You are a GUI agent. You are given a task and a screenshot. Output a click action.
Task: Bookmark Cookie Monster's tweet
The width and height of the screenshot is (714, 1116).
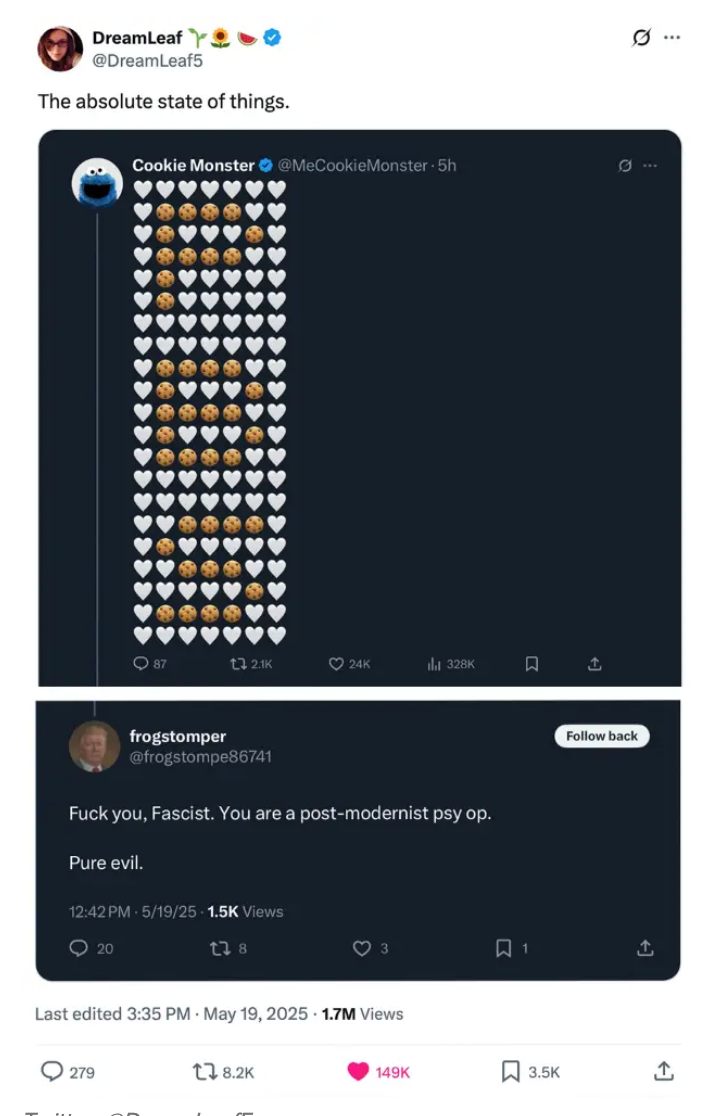(x=532, y=663)
